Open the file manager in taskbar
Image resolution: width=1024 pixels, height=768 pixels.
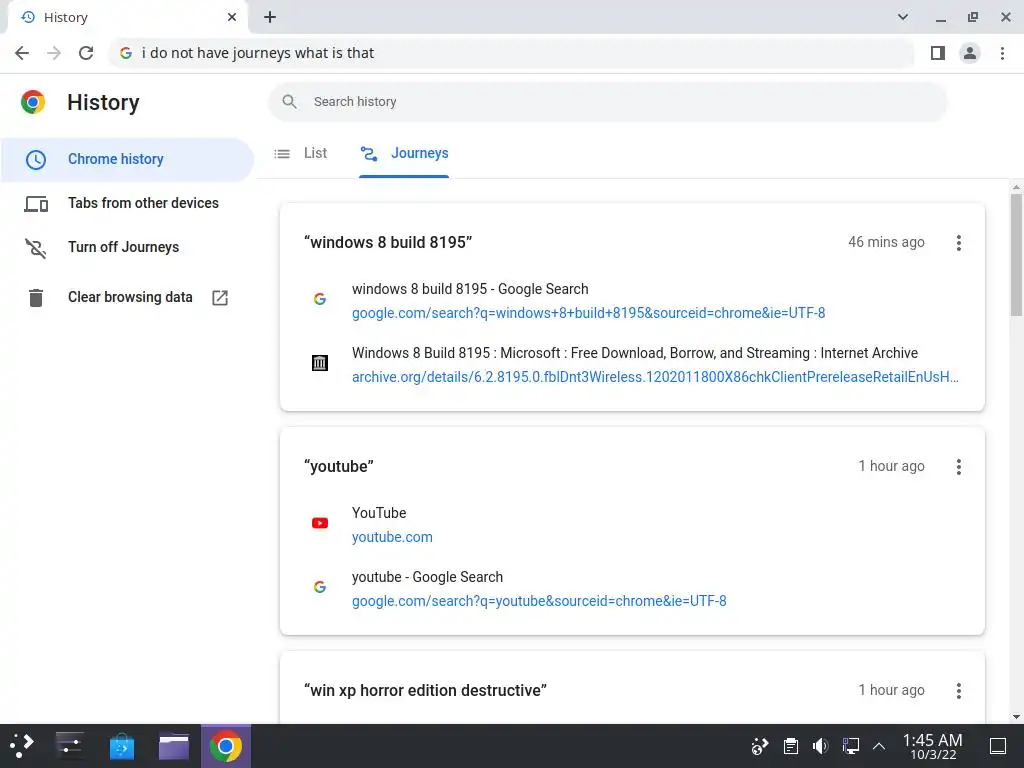point(174,746)
